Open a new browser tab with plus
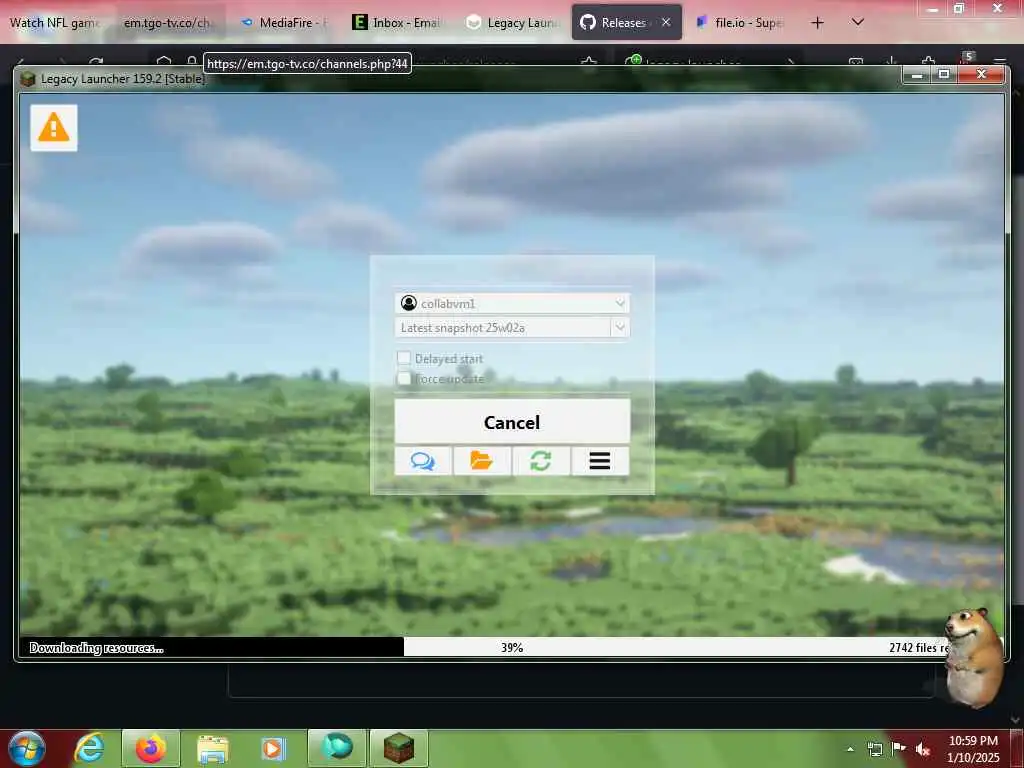The width and height of the screenshot is (1024, 768). coord(817,23)
